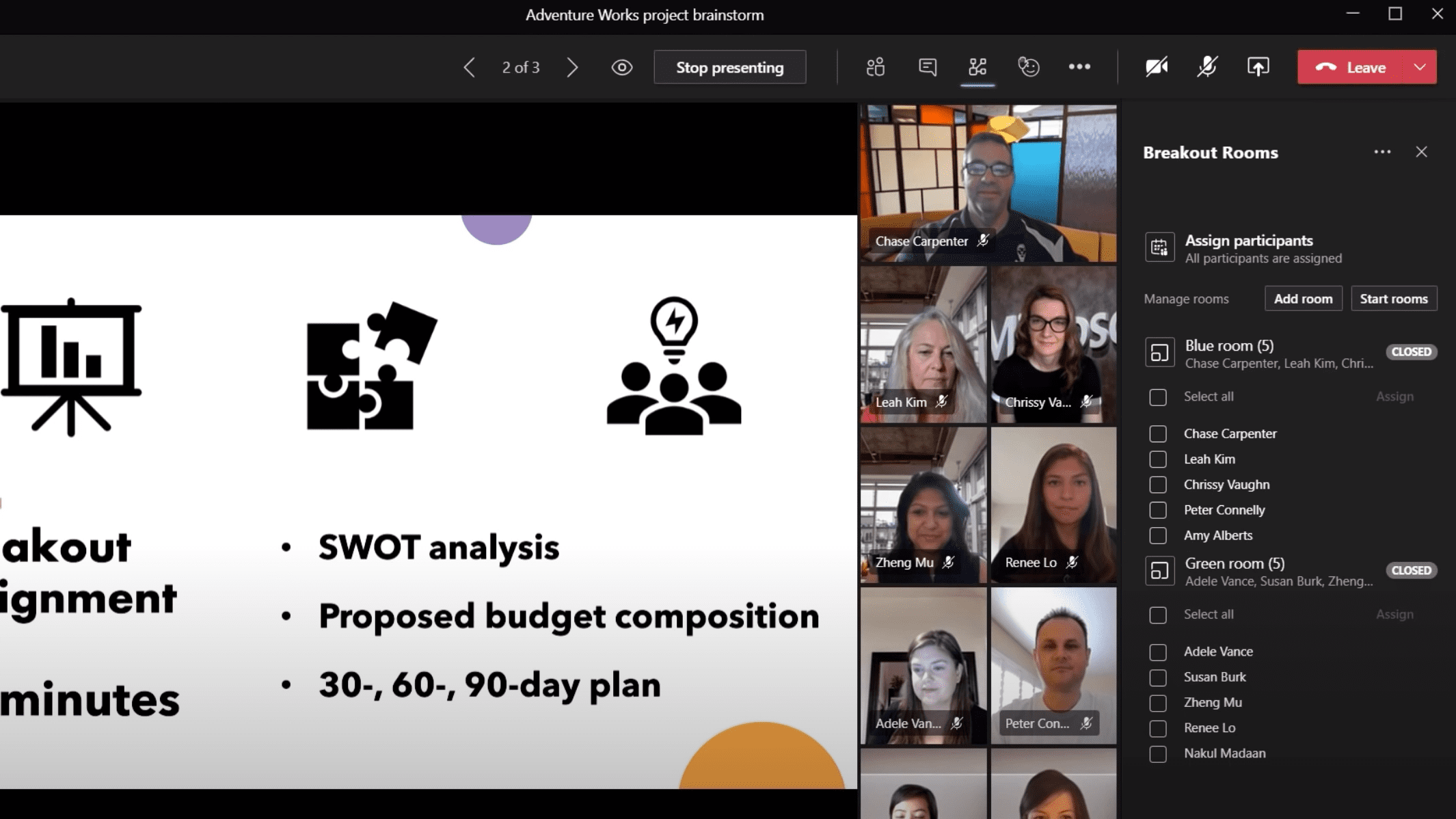
Task: Click the breakout rooms icon
Action: click(977, 67)
